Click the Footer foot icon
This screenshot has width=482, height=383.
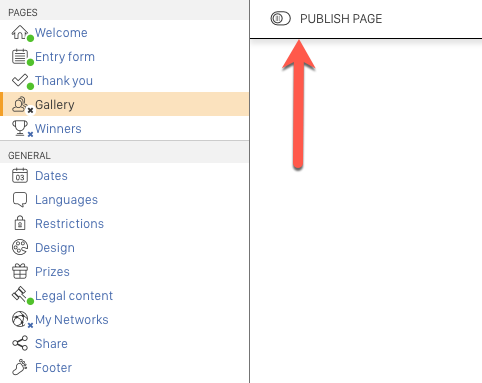click(x=20, y=367)
